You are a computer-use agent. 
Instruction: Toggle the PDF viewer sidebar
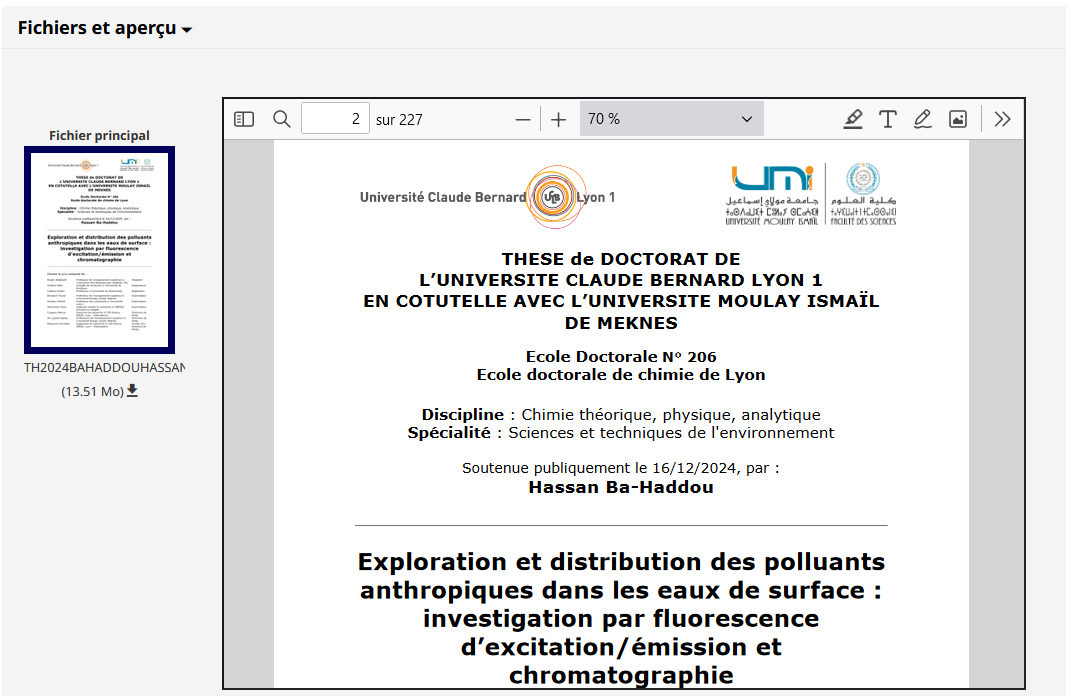(x=244, y=120)
